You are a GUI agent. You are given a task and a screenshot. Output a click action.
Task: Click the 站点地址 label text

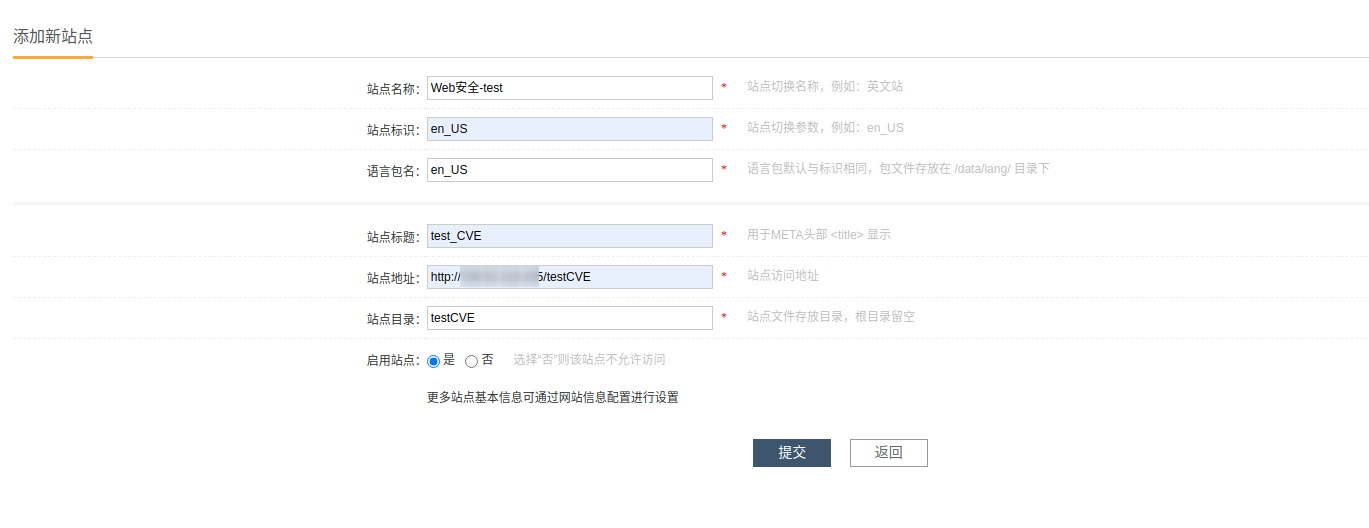point(393,278)
